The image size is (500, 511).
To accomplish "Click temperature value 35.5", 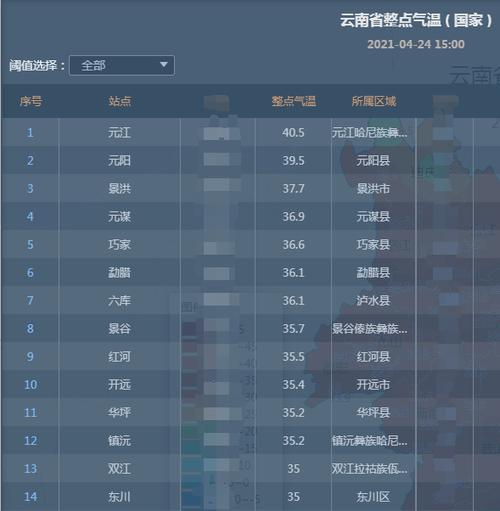I will [x=293, y=357].
